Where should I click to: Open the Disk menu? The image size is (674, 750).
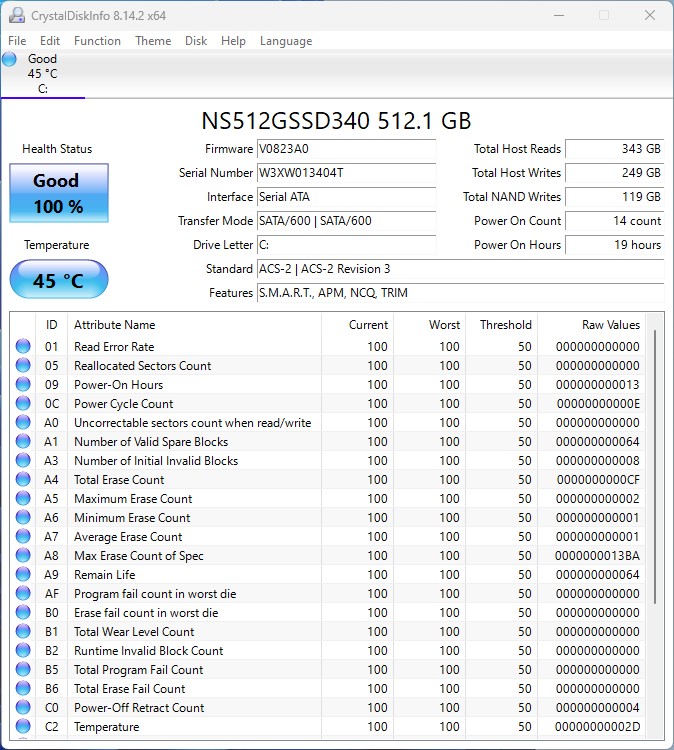(x=196, y=41)
